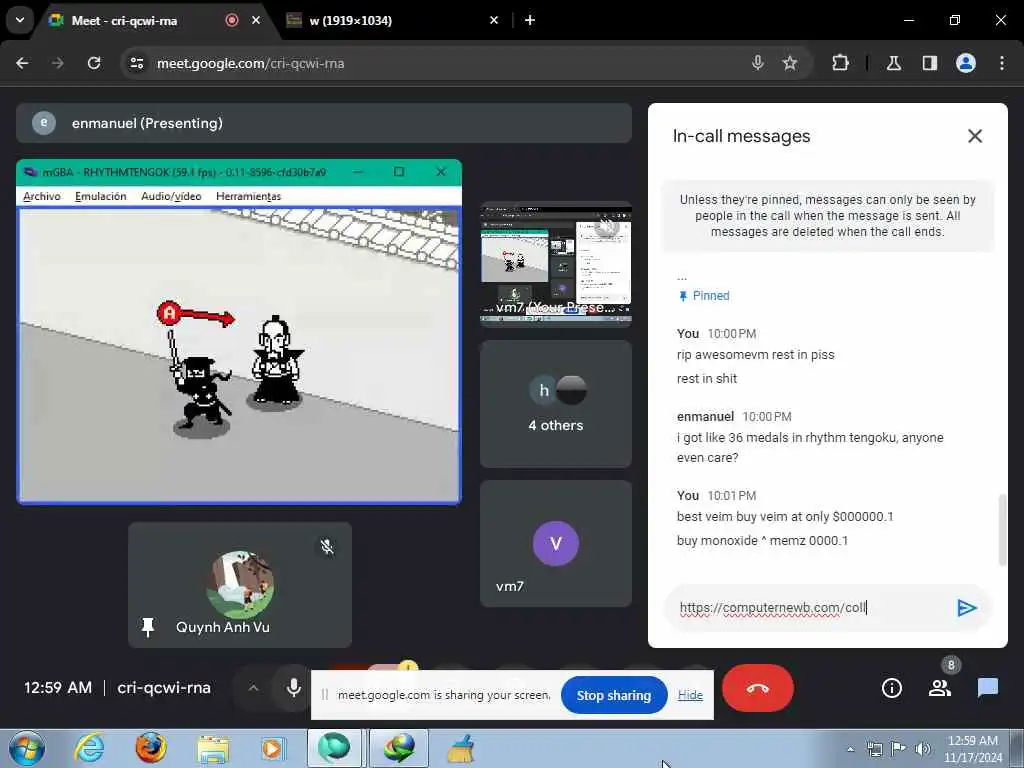Close the In-call messages panel
Image resolution: width=1024 pixels, height=768 pixels.
pos(974,136)
